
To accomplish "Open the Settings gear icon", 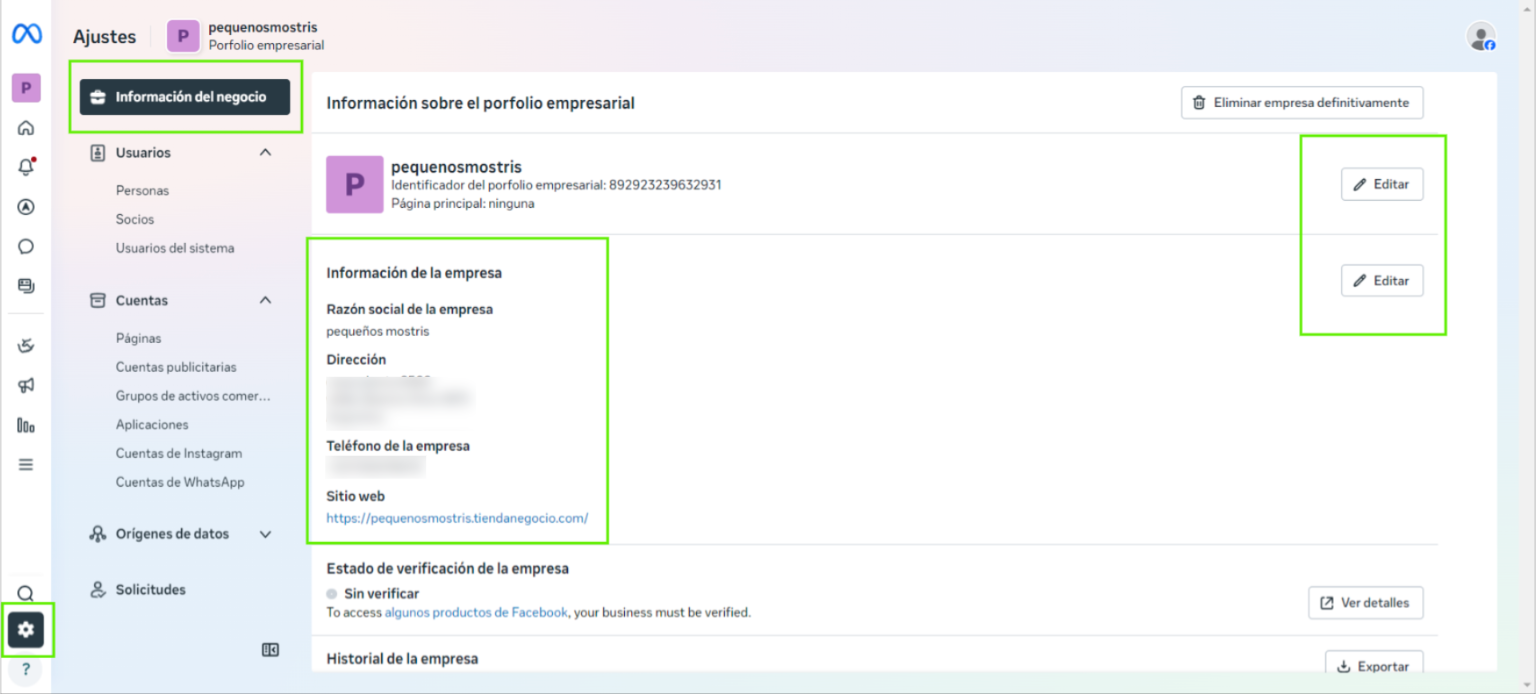I will (x=26, y=629).
